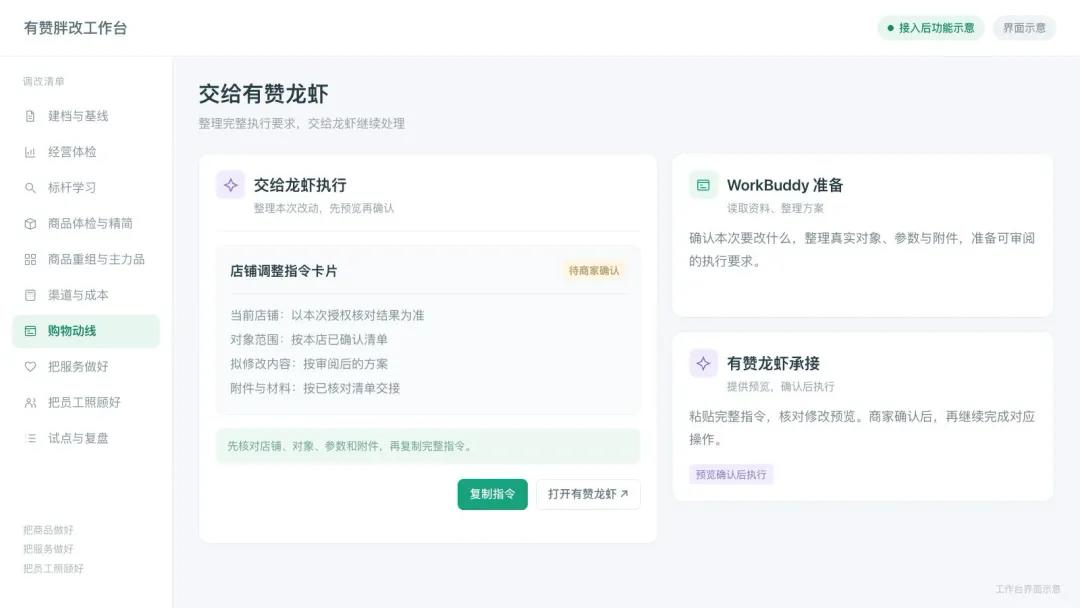This screenshot has width=1080, height=608.
Task: Click the 把员工照顾好 people icon
Action: pos(30,403)
